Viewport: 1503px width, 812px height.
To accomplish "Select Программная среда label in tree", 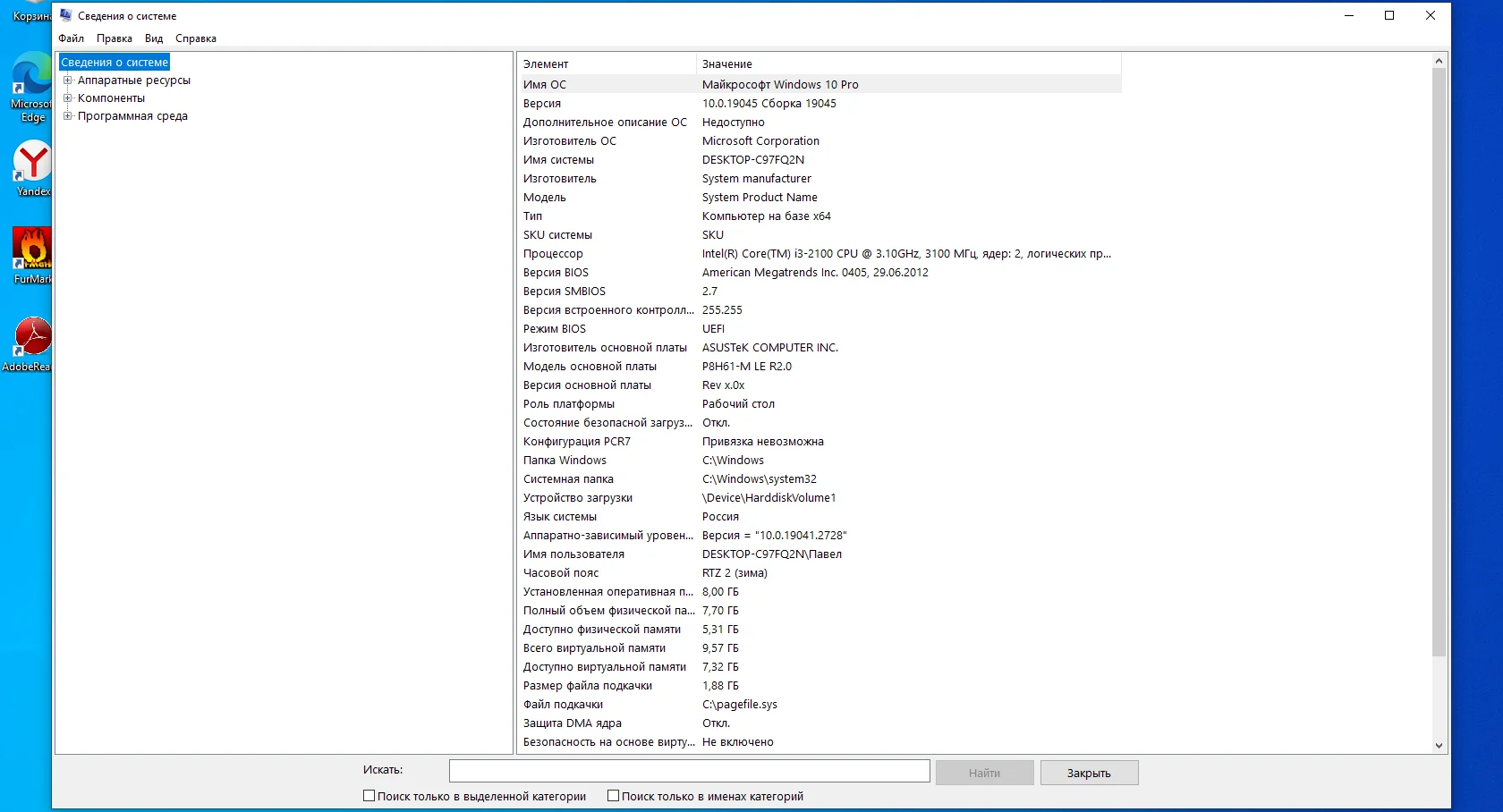I will pos(132,116).
